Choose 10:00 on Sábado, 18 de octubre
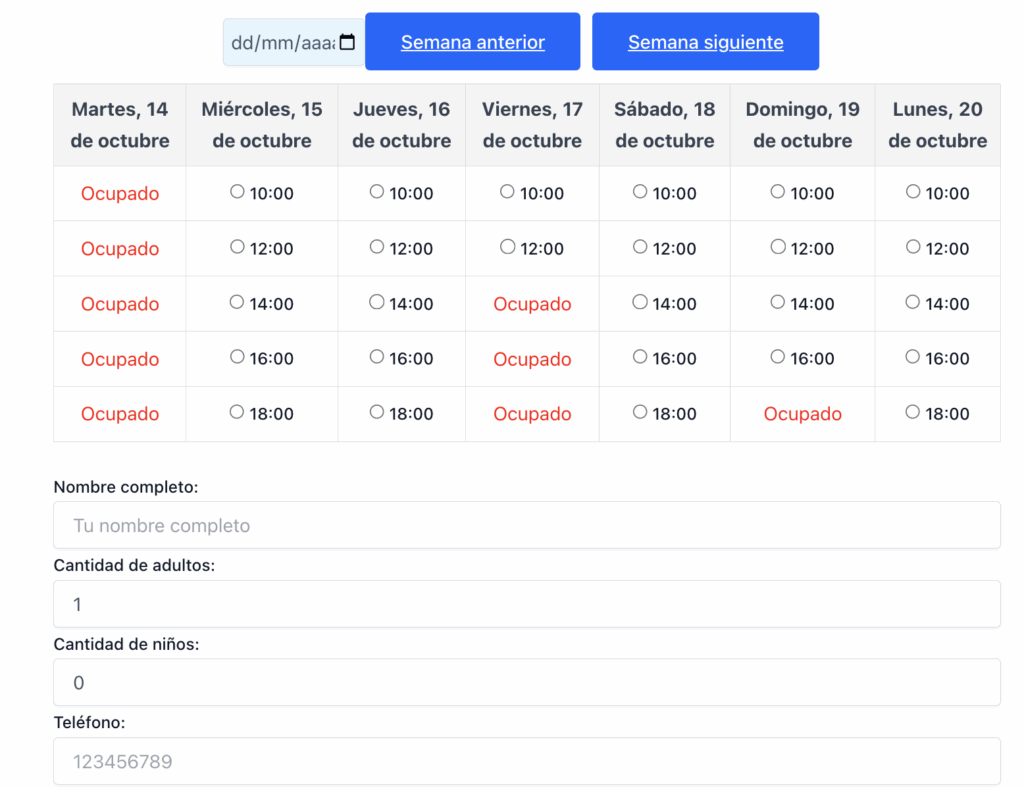This screenshot has height=788, width=1024. (640, 192)
